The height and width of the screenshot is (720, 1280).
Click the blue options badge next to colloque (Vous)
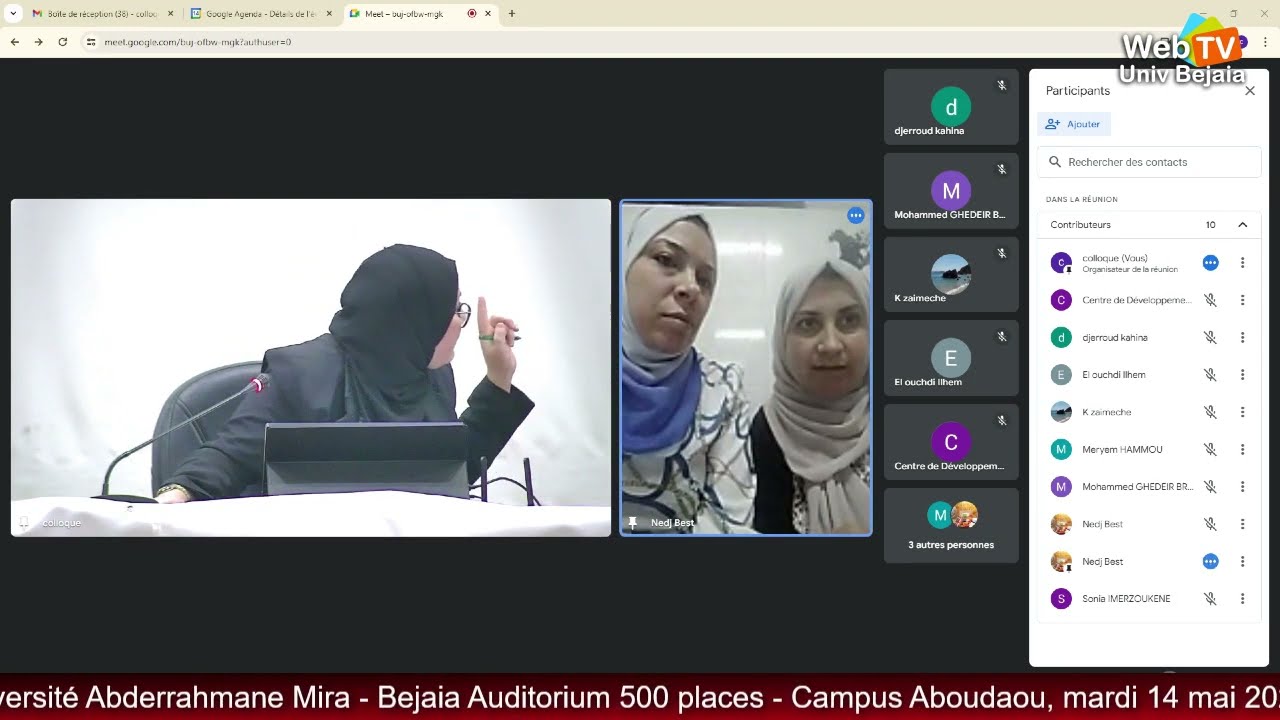point(1210,262)
